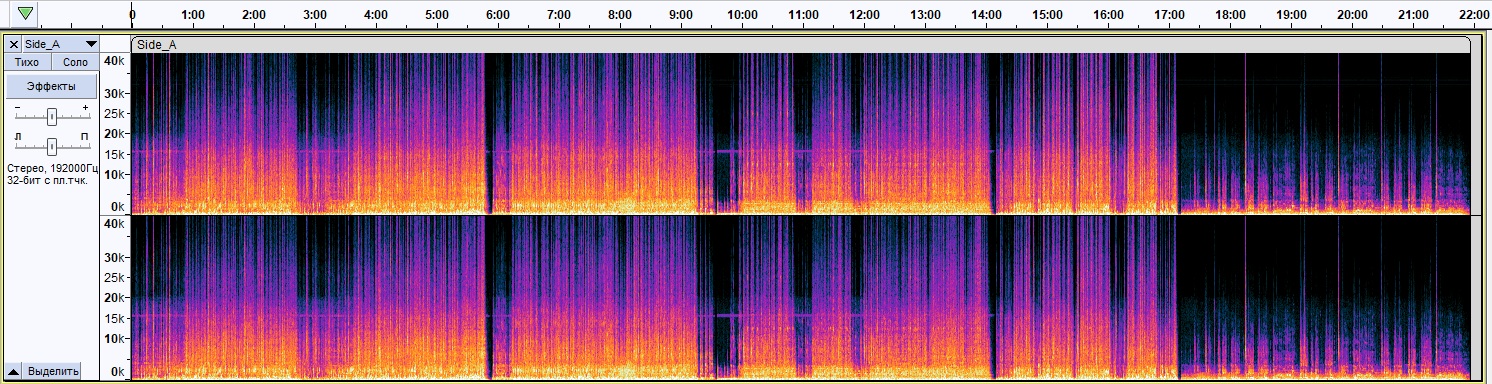Click the gain slider handle
The image size is (1492, 384).
pyautogui.click(x=51, y=118)
